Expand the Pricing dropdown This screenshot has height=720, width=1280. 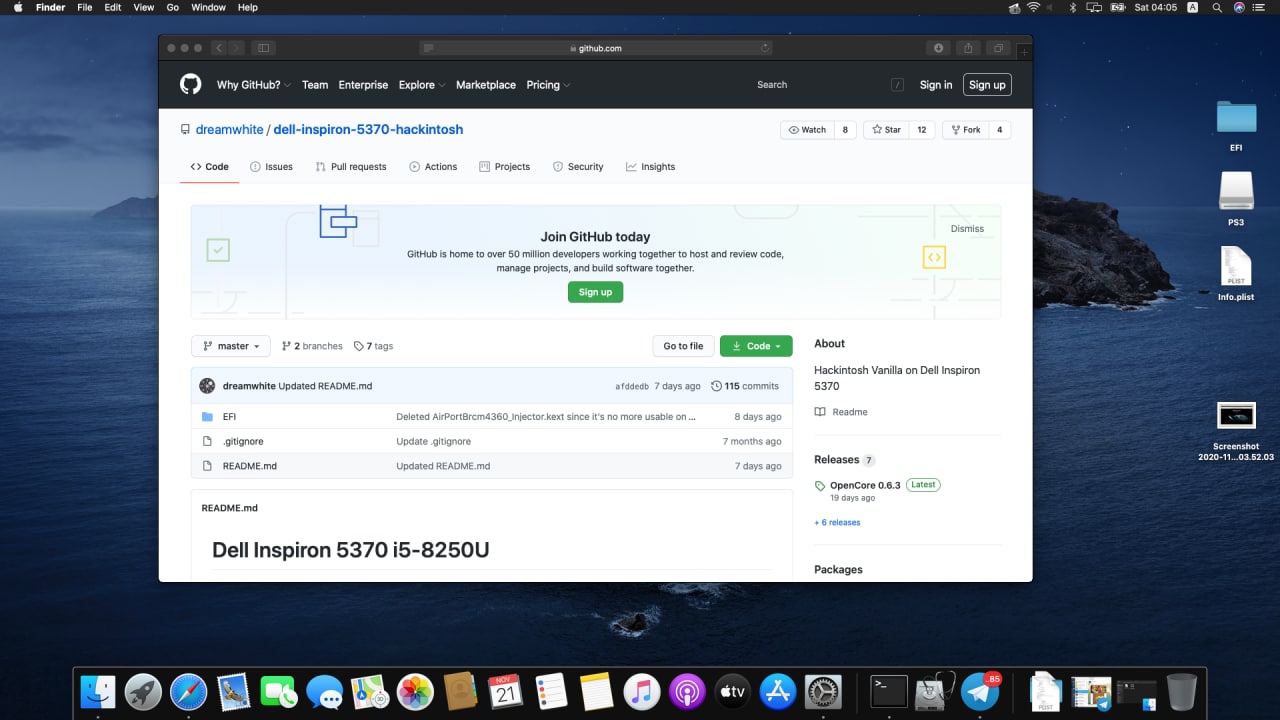click(548, 85)
